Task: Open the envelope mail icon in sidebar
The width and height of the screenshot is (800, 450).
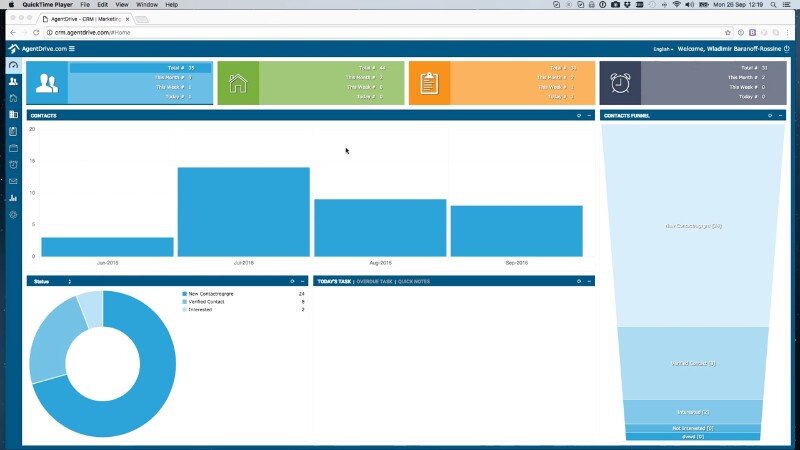Action: click(13, 181)
